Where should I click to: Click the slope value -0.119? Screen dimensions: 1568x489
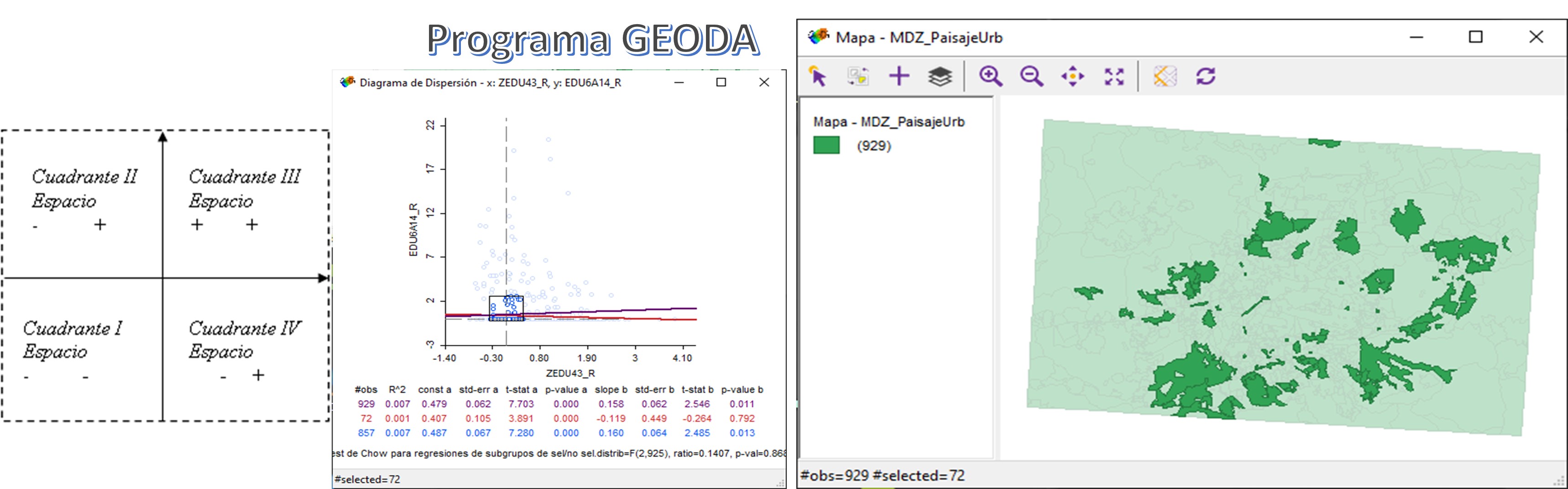611,418
